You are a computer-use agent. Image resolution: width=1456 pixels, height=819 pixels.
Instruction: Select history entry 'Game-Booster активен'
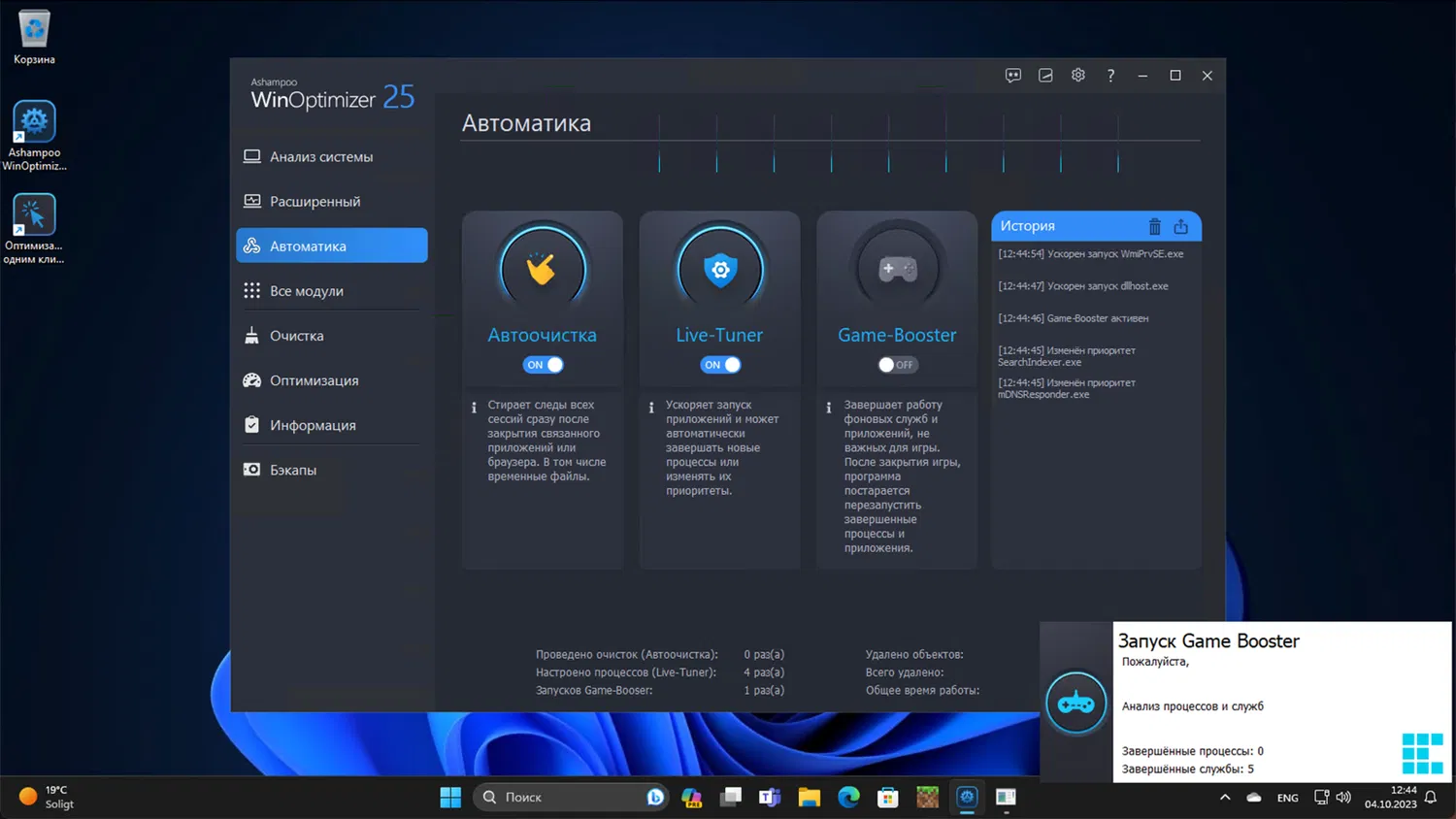(1074, 318)
